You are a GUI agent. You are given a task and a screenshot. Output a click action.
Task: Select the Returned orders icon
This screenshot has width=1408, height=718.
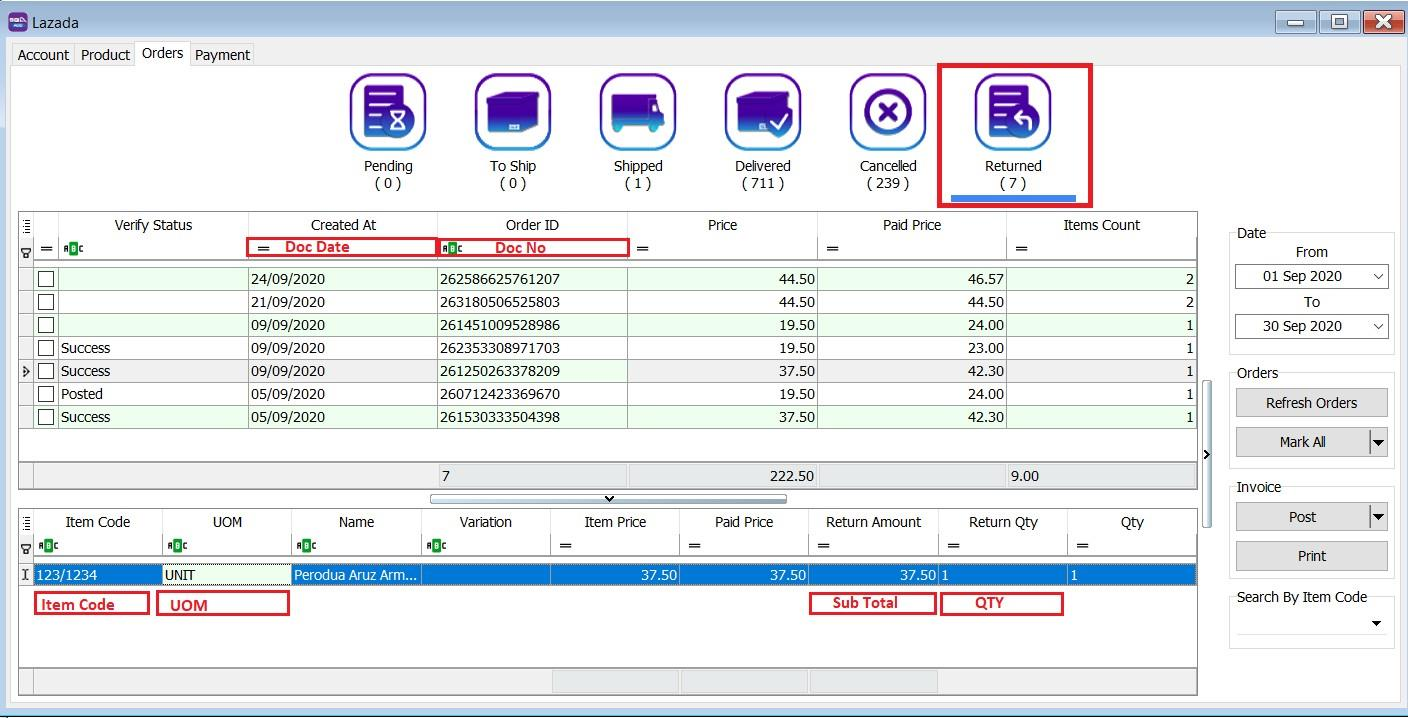pos(1013,113)
